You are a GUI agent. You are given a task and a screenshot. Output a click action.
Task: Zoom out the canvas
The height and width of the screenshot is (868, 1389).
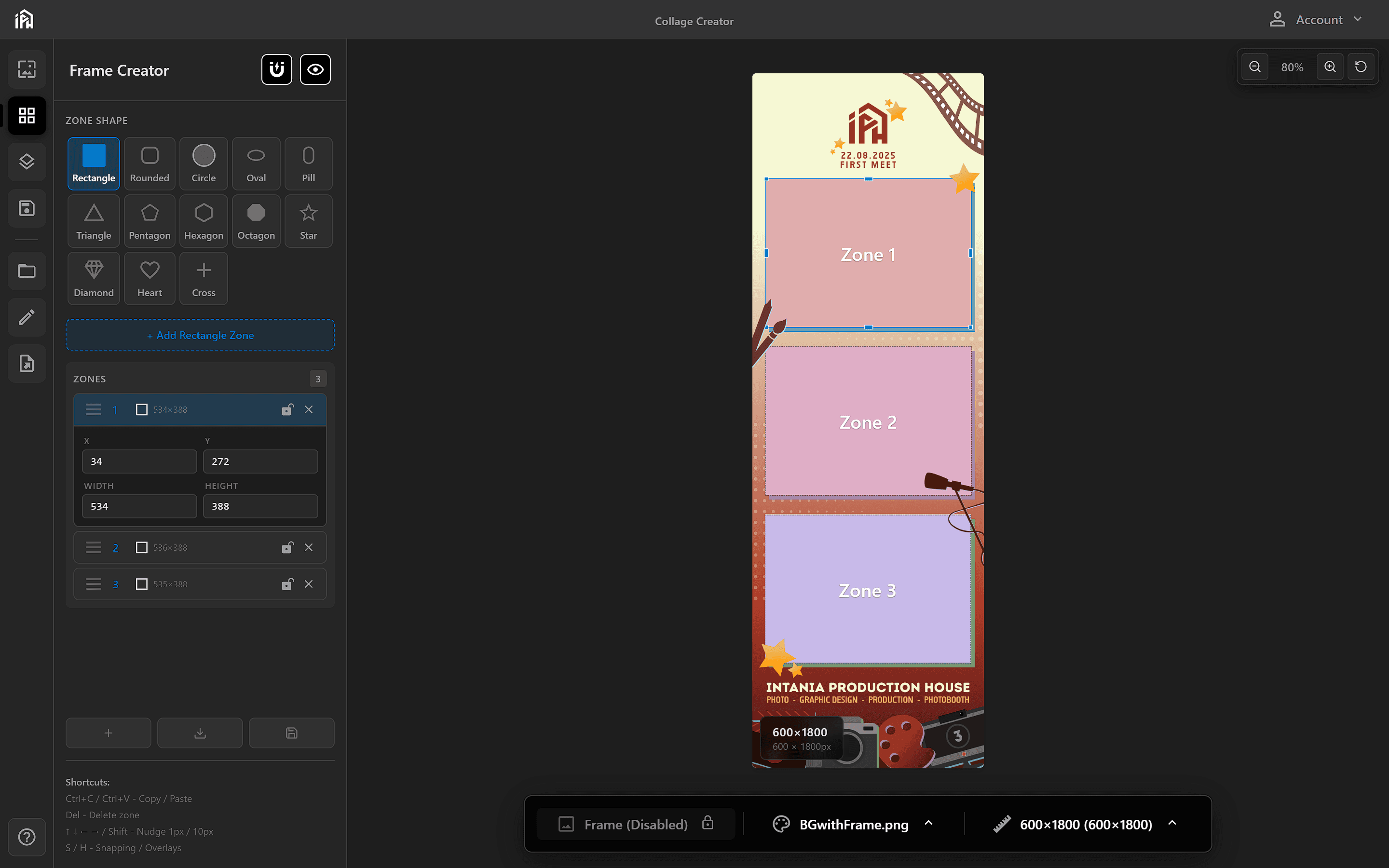(x=1255, y=67)
